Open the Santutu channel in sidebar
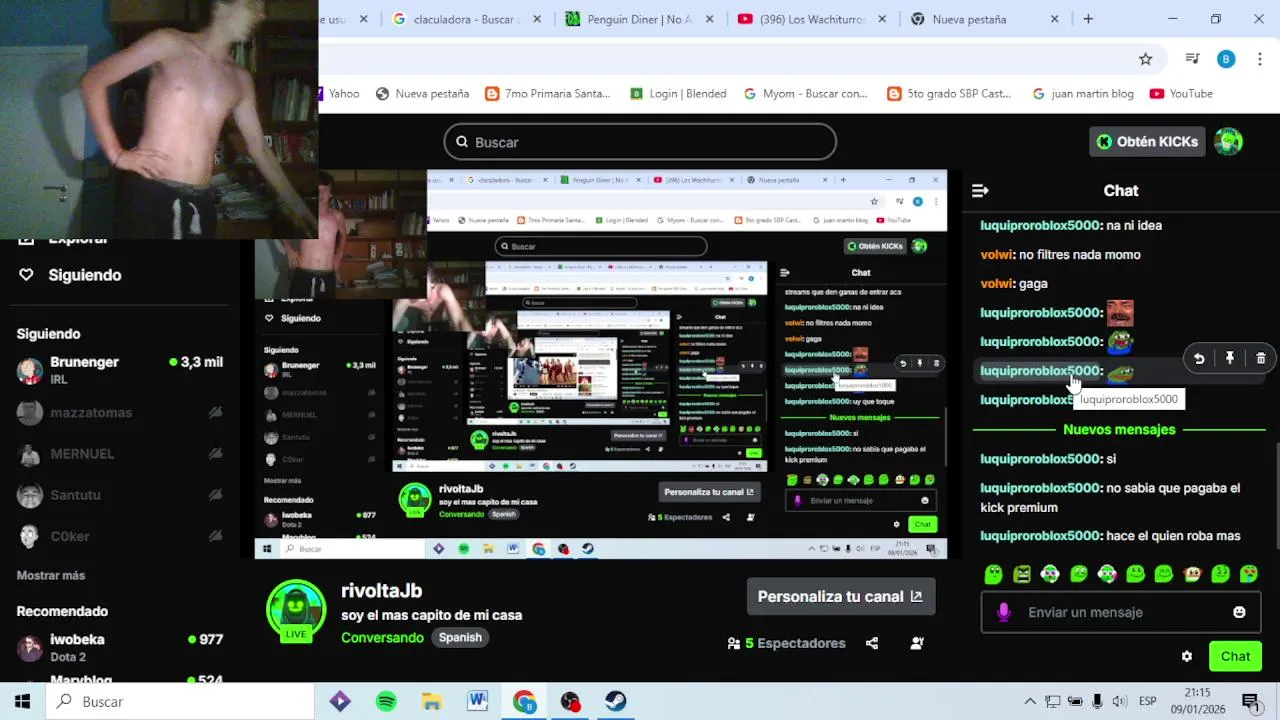 click(x=120, y=495)
